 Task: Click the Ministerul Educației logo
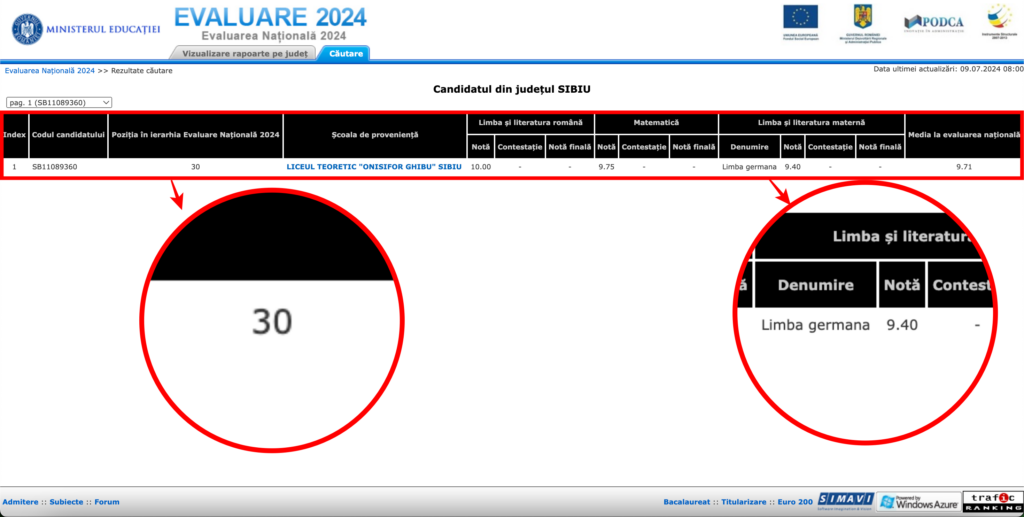click(x=85, y=29)
